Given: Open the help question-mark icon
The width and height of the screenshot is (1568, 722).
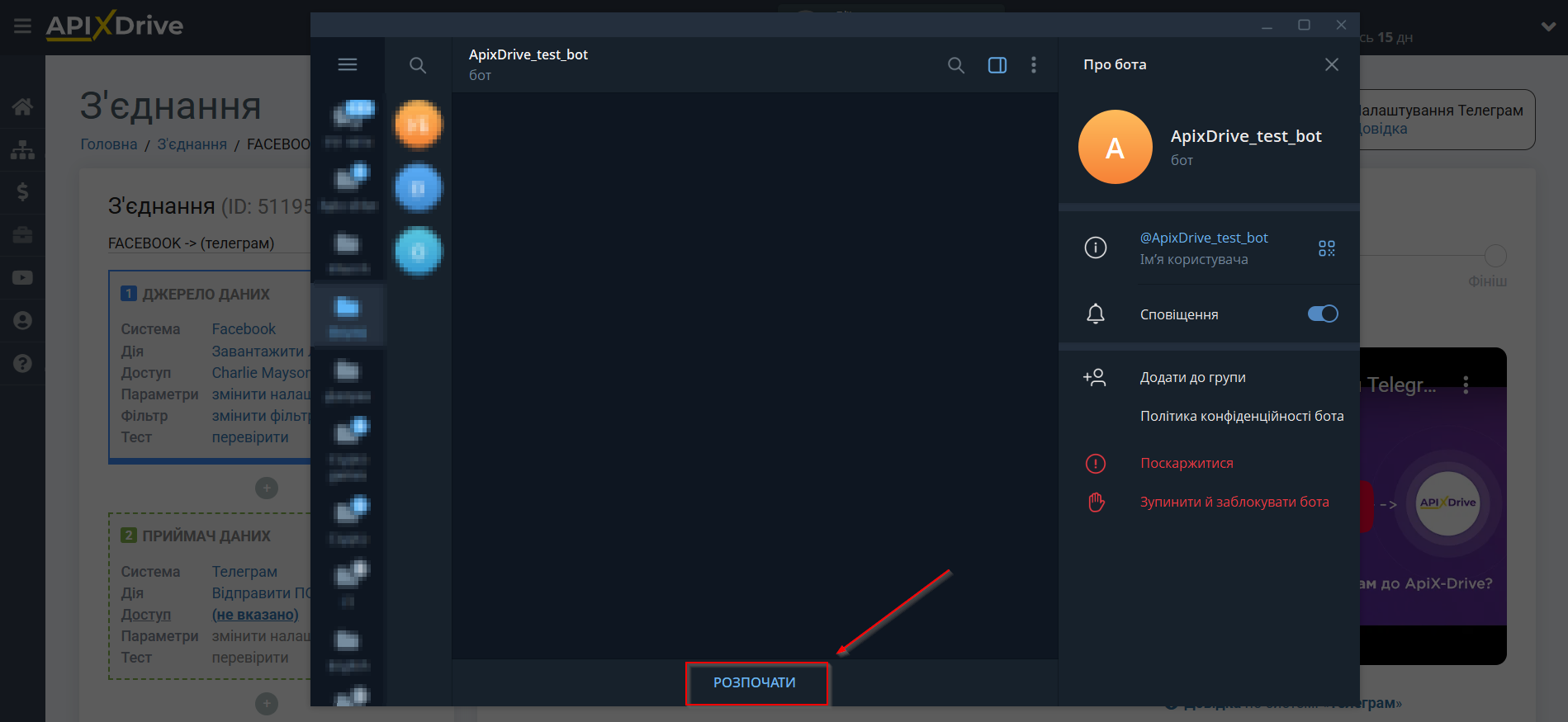Looking at the screenshot, I should coord(23,363).
